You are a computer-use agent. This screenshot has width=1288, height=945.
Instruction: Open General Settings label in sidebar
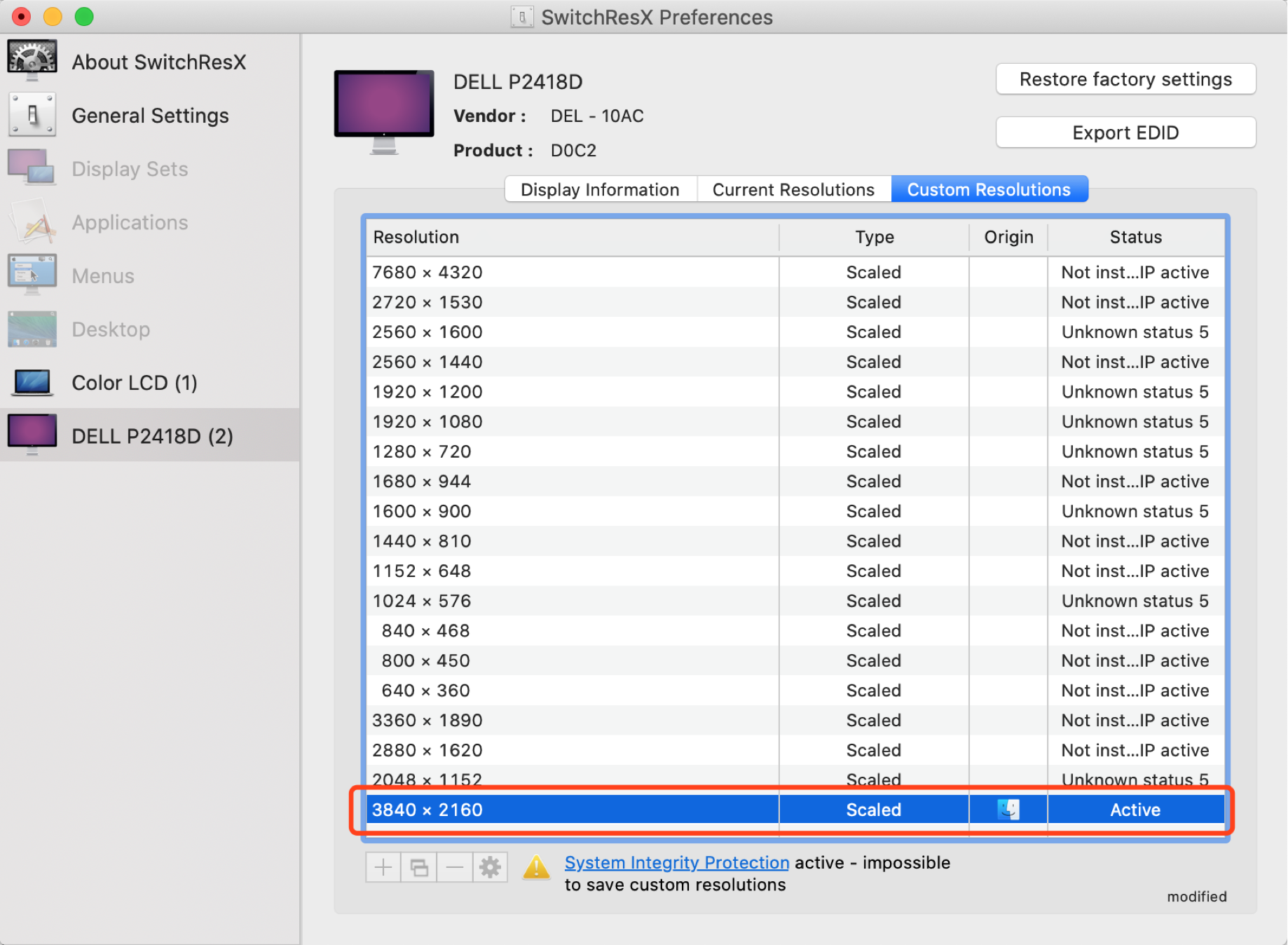(151, 115)
